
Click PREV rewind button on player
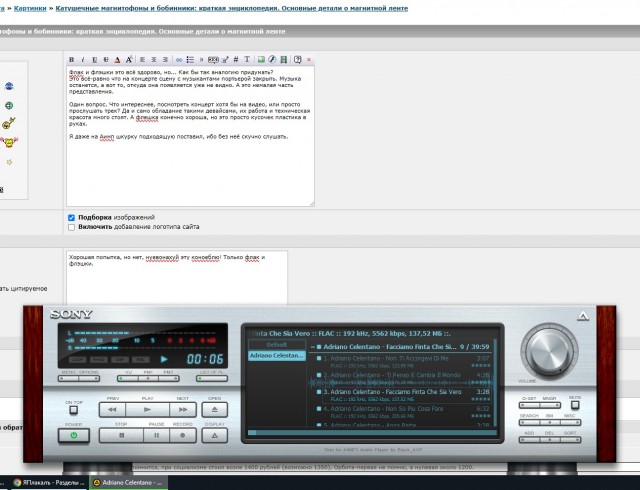pos(112,409)
